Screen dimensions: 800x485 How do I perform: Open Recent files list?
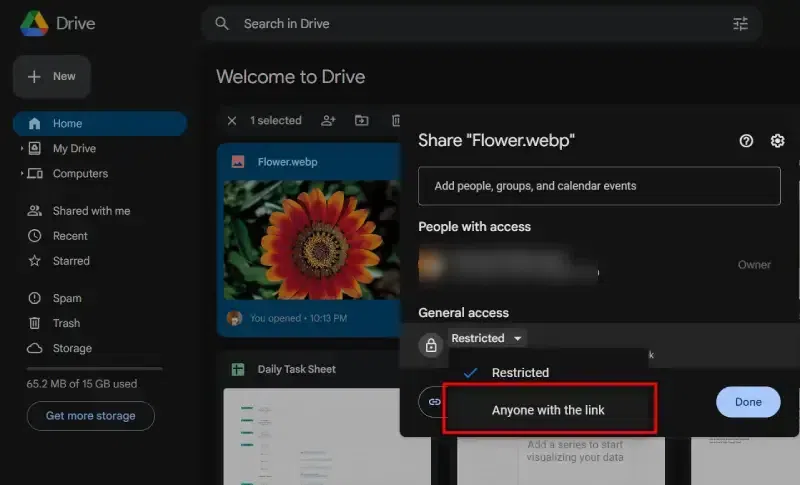[x=70, y=236]
